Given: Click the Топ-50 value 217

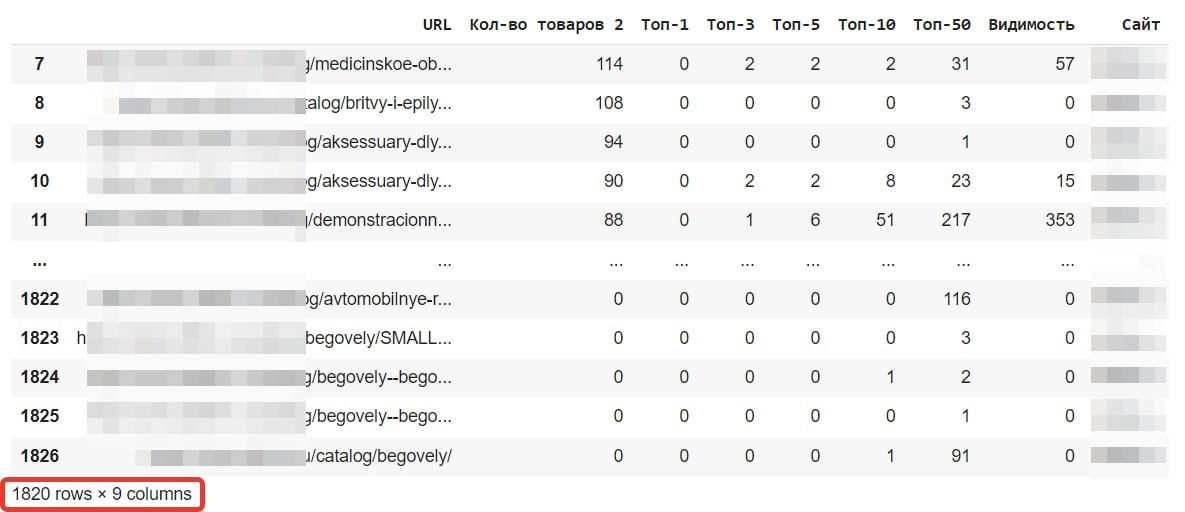Looking at the screenshot, I should (956, 220).
